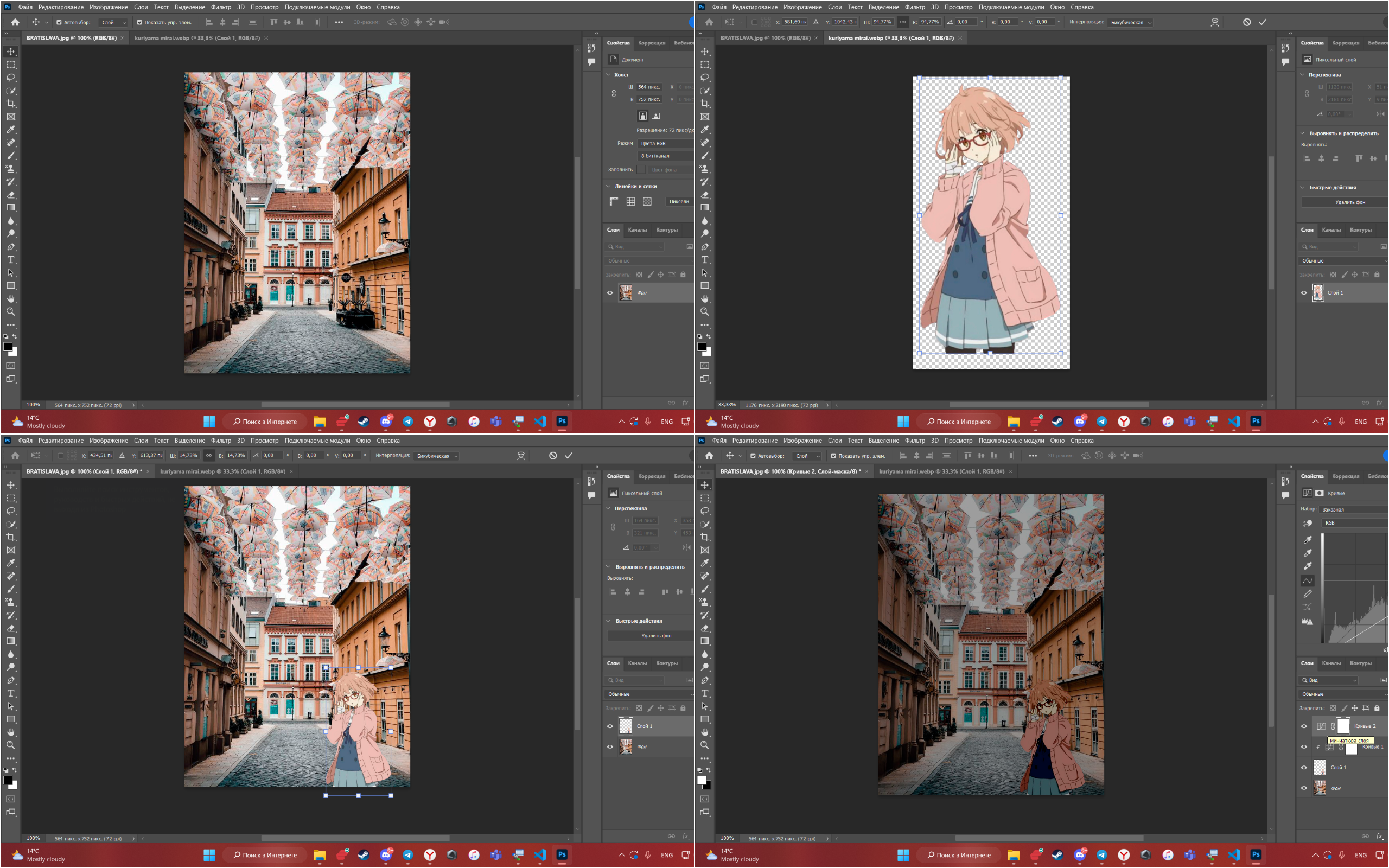1389x868 pixels.
Task: Collapse the Быстрые действия section in top-right window
Action: (1302, 188)
